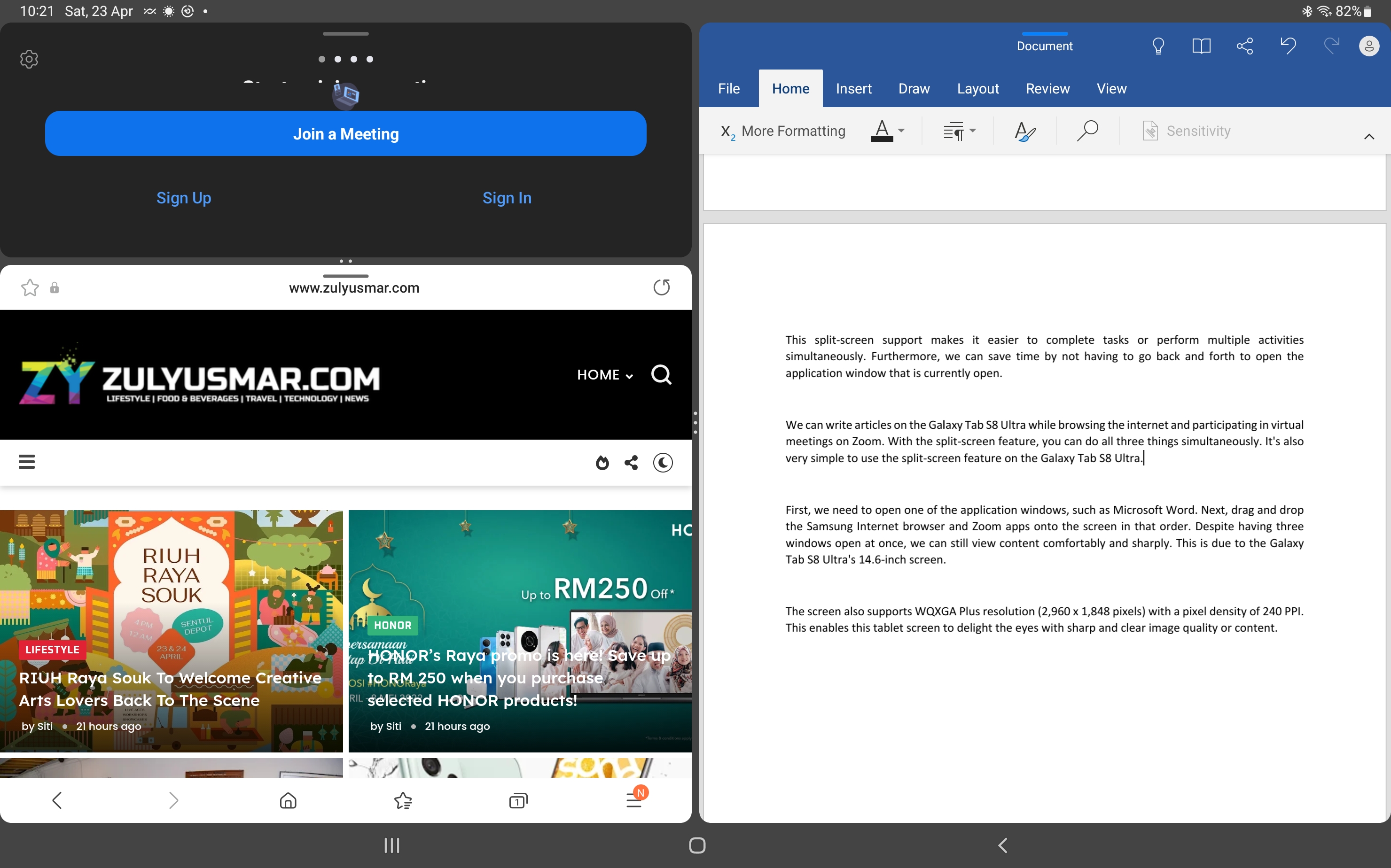Screen dimensions: 1391x868
Task: Click the undo arrow in Word
Action: pyautogui.click(x=1288, y=46)
